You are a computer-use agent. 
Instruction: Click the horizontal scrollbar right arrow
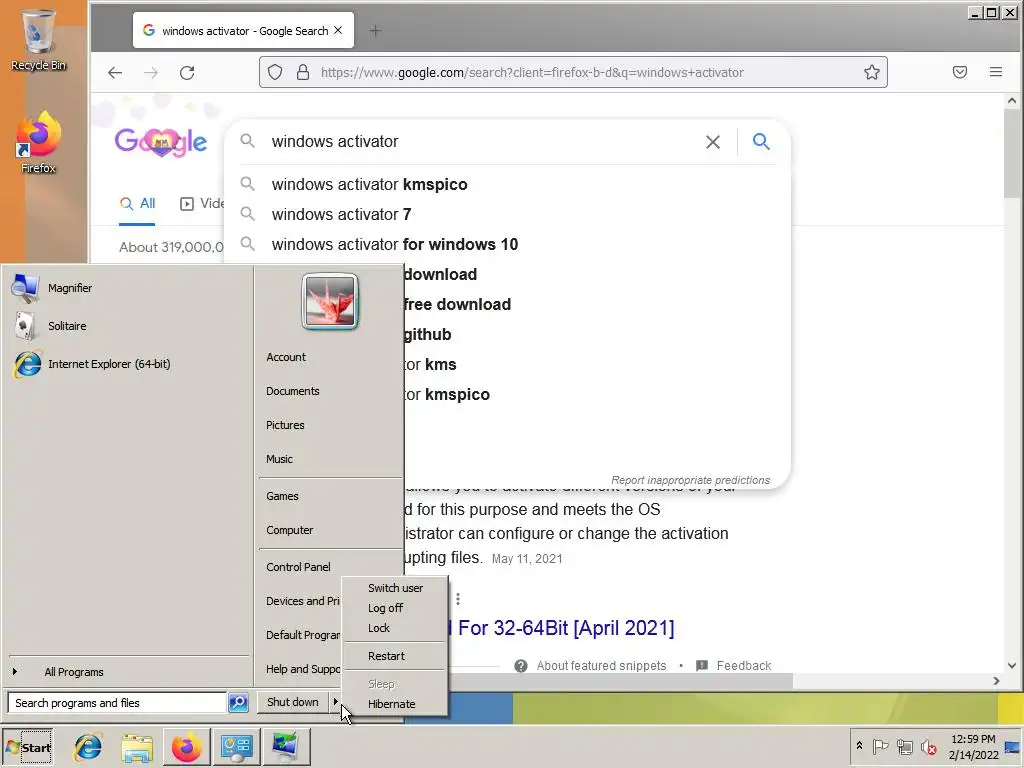[996, 681]
